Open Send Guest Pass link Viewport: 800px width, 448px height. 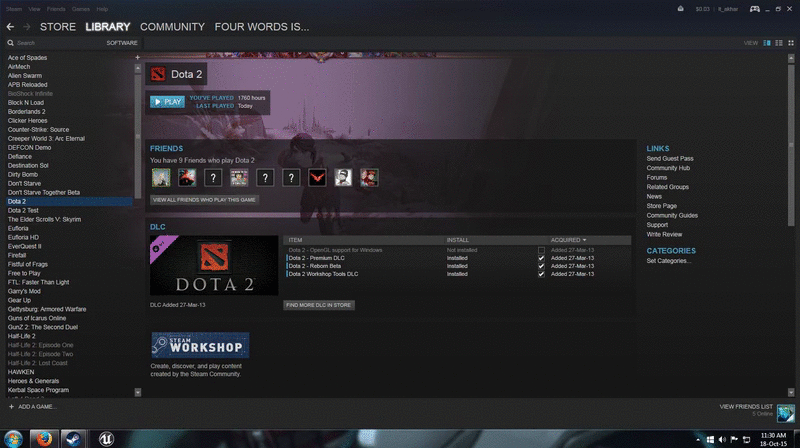pos(670,159)
